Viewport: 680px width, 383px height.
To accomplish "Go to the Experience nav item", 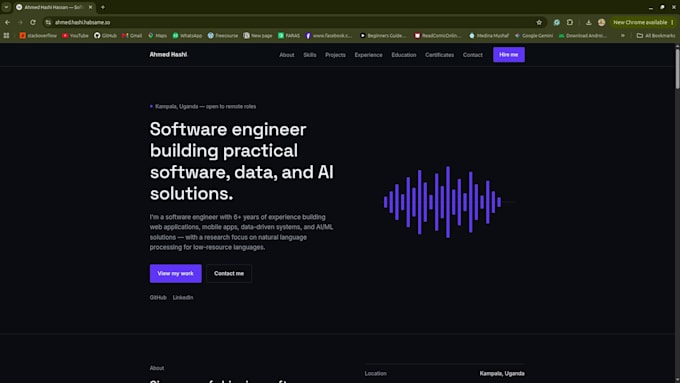I will pyautogui.click(x=368, y=55).
